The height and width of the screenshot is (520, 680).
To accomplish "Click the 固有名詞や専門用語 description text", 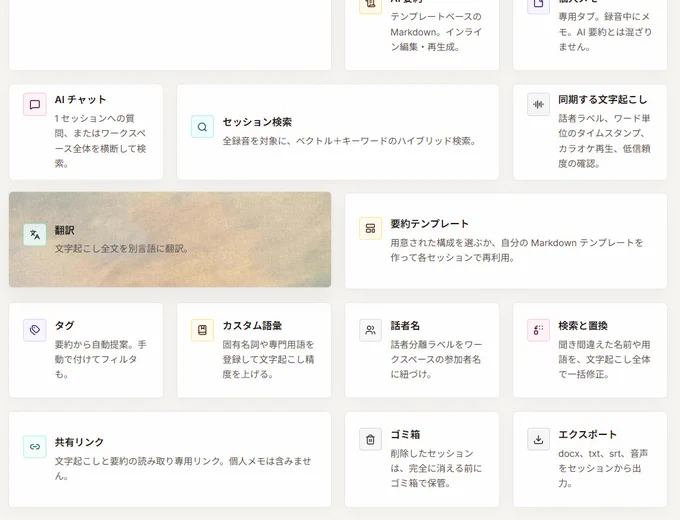I will [x=268, y=360].
